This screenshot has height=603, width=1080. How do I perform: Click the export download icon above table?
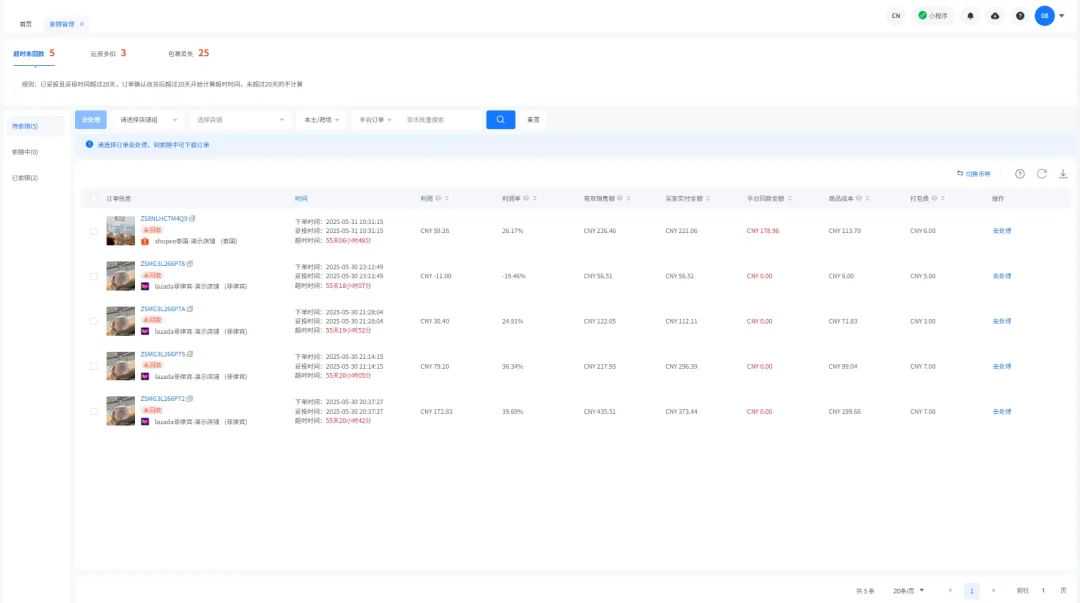click(x=1063, y=174)
